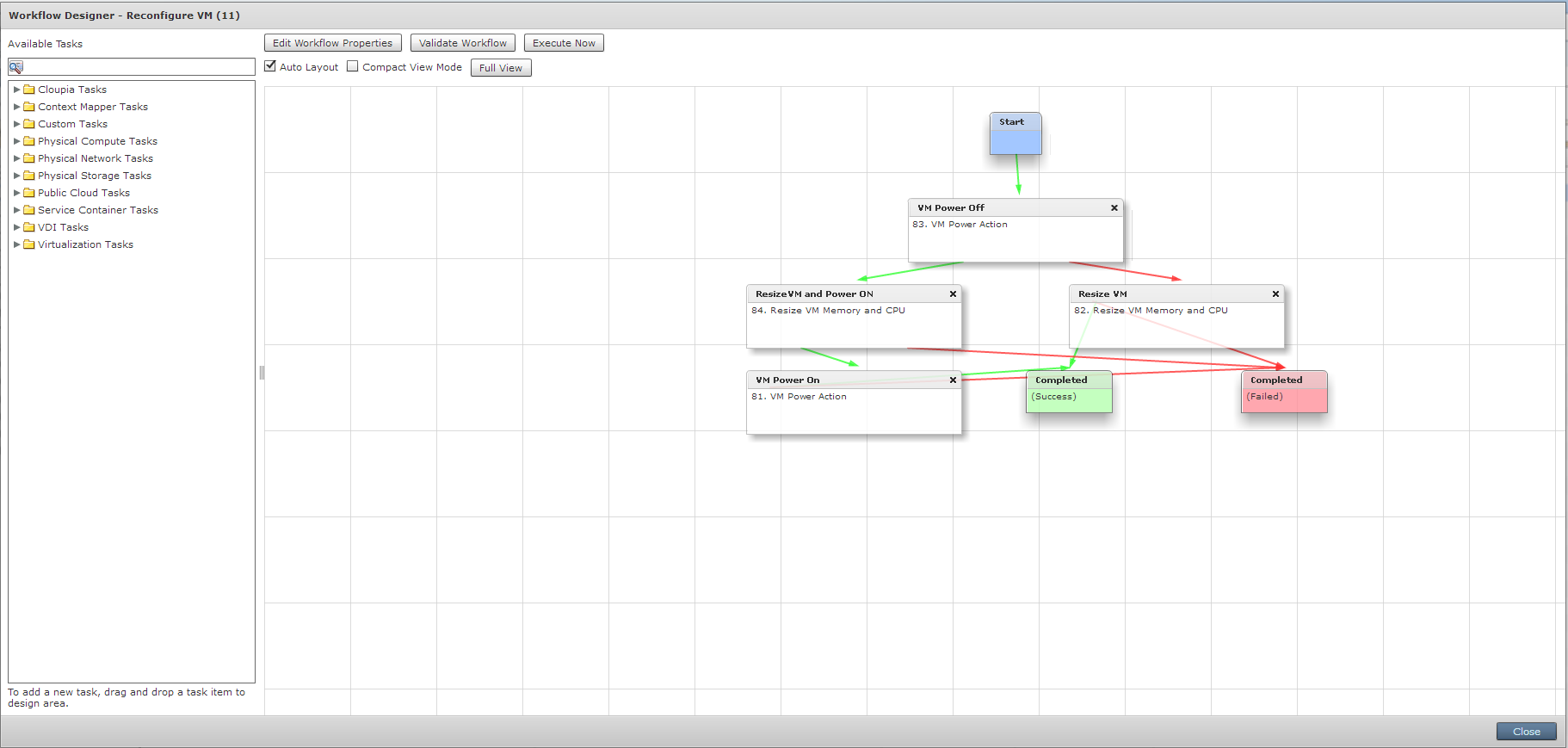Screen dimensions: 1568x748
Task: Click the '82. Resize VM Memory and CPU' text
Action: 1151,311
